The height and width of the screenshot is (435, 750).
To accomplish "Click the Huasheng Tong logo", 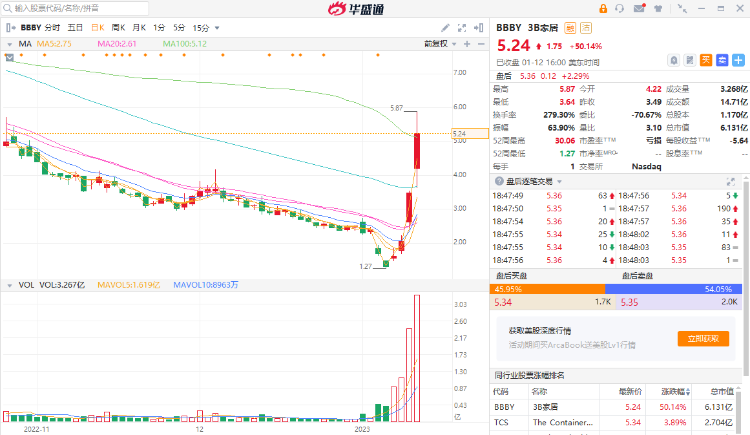I will 356,9.
